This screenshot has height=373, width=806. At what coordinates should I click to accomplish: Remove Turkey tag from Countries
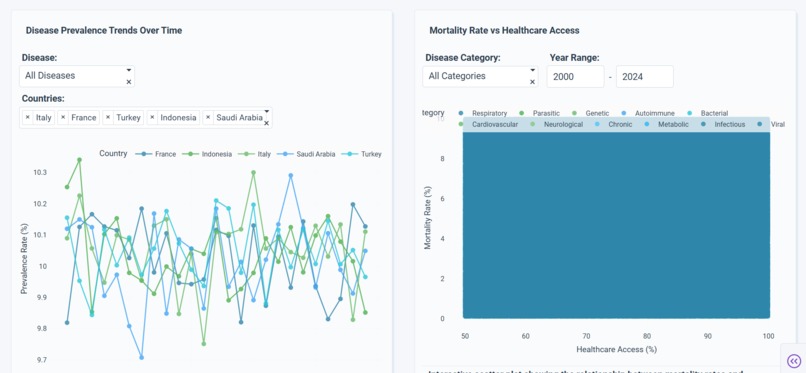pos(107,118)
